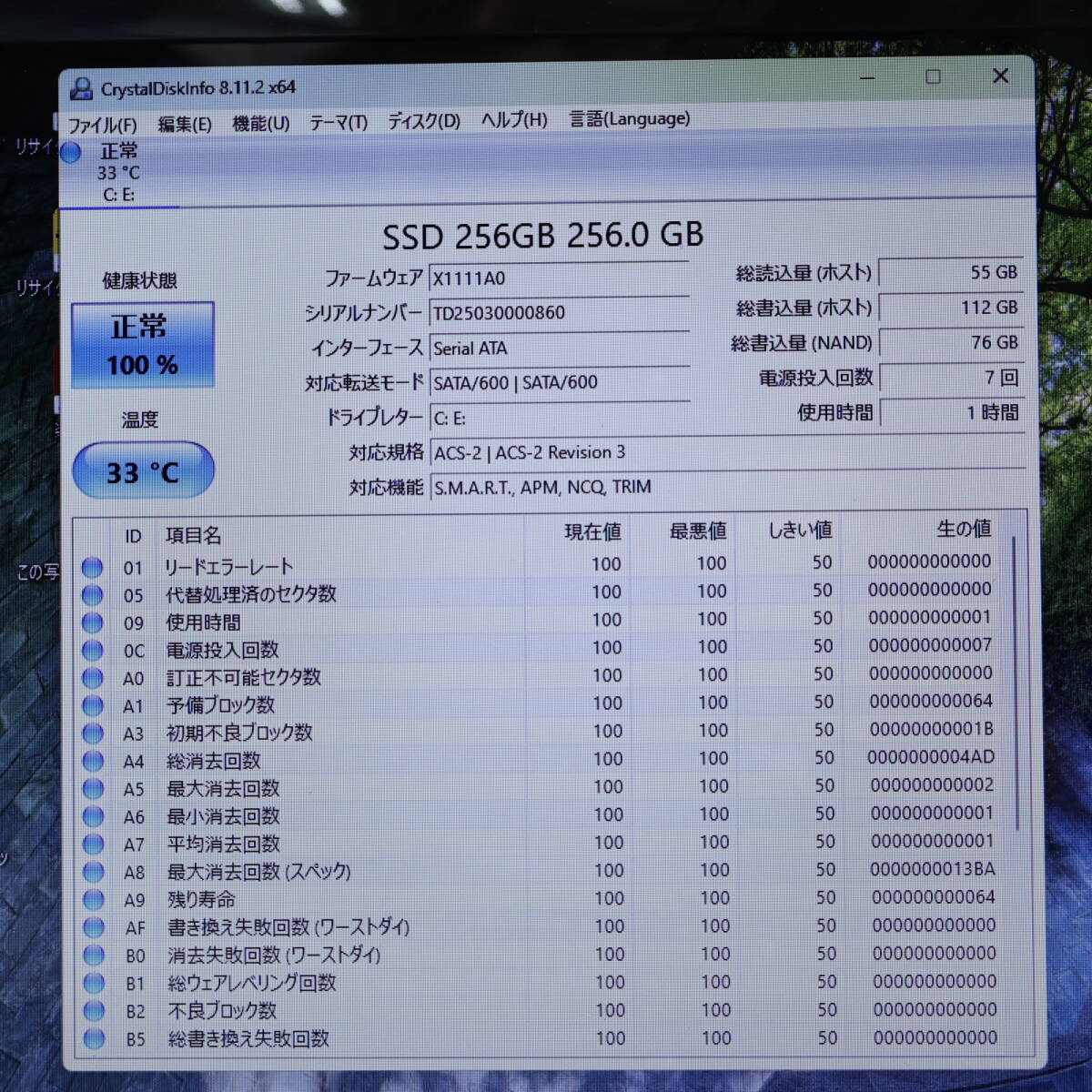1092x1092 pixels.
Task: Click status orb for A6 最小消去回数
Action: (93, 816)
